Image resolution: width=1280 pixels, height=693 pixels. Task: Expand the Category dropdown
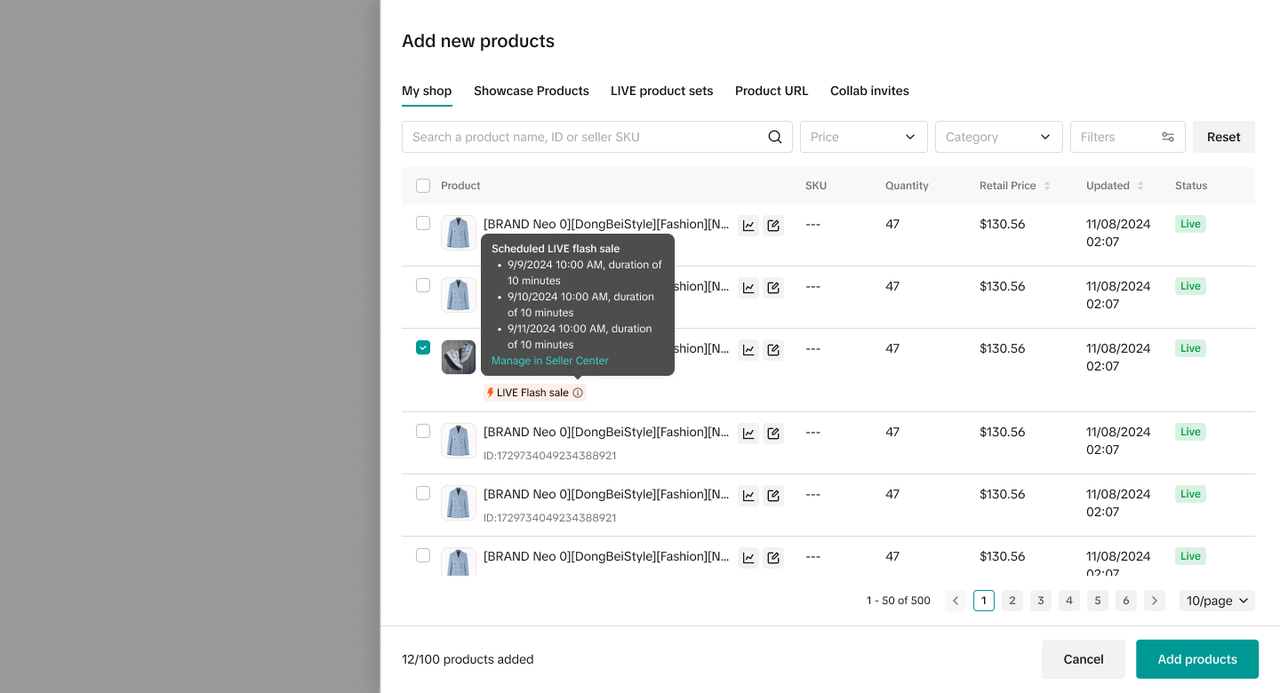tap(998, 137)
